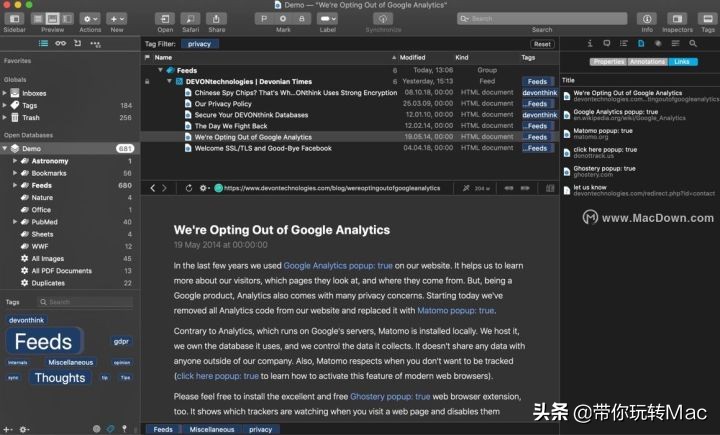
Task: Open the Share toolbar button
Action: pos(217,18)
